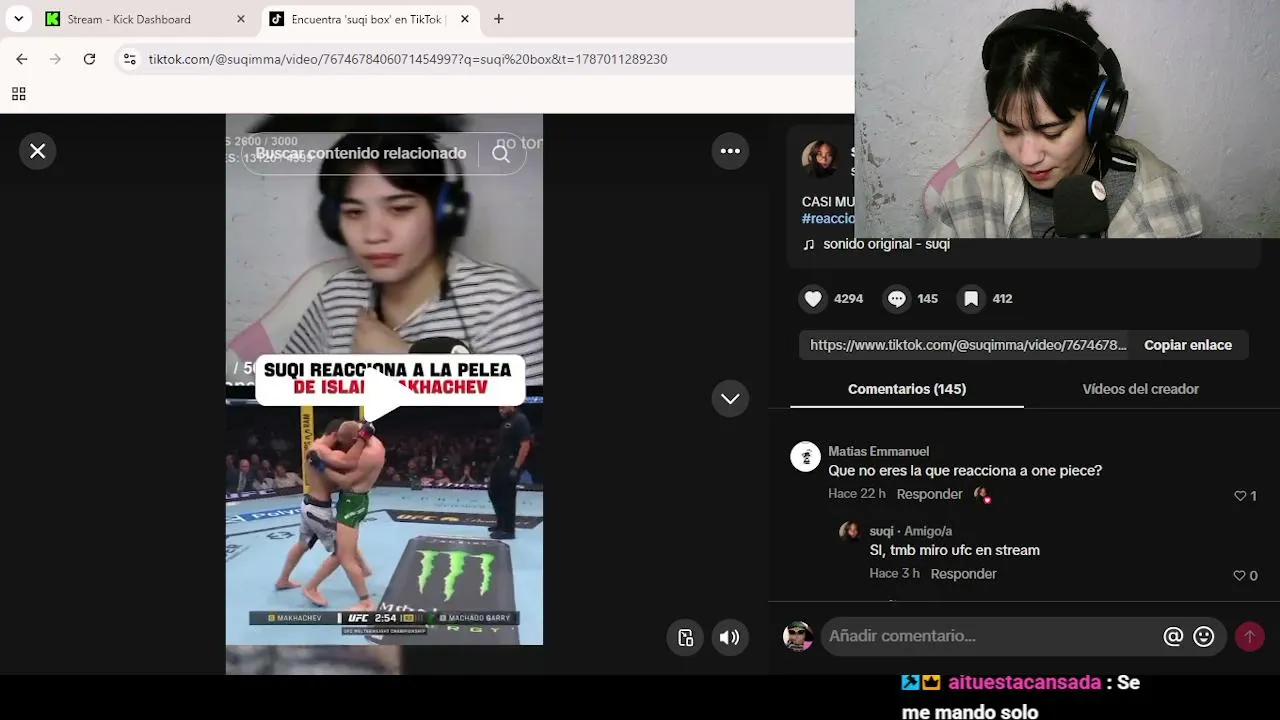The width and height of the screenshot is (1280, 720).
Task: Toggle auto-scroll icon beside the volume button
Action: [x=685, y=637]
